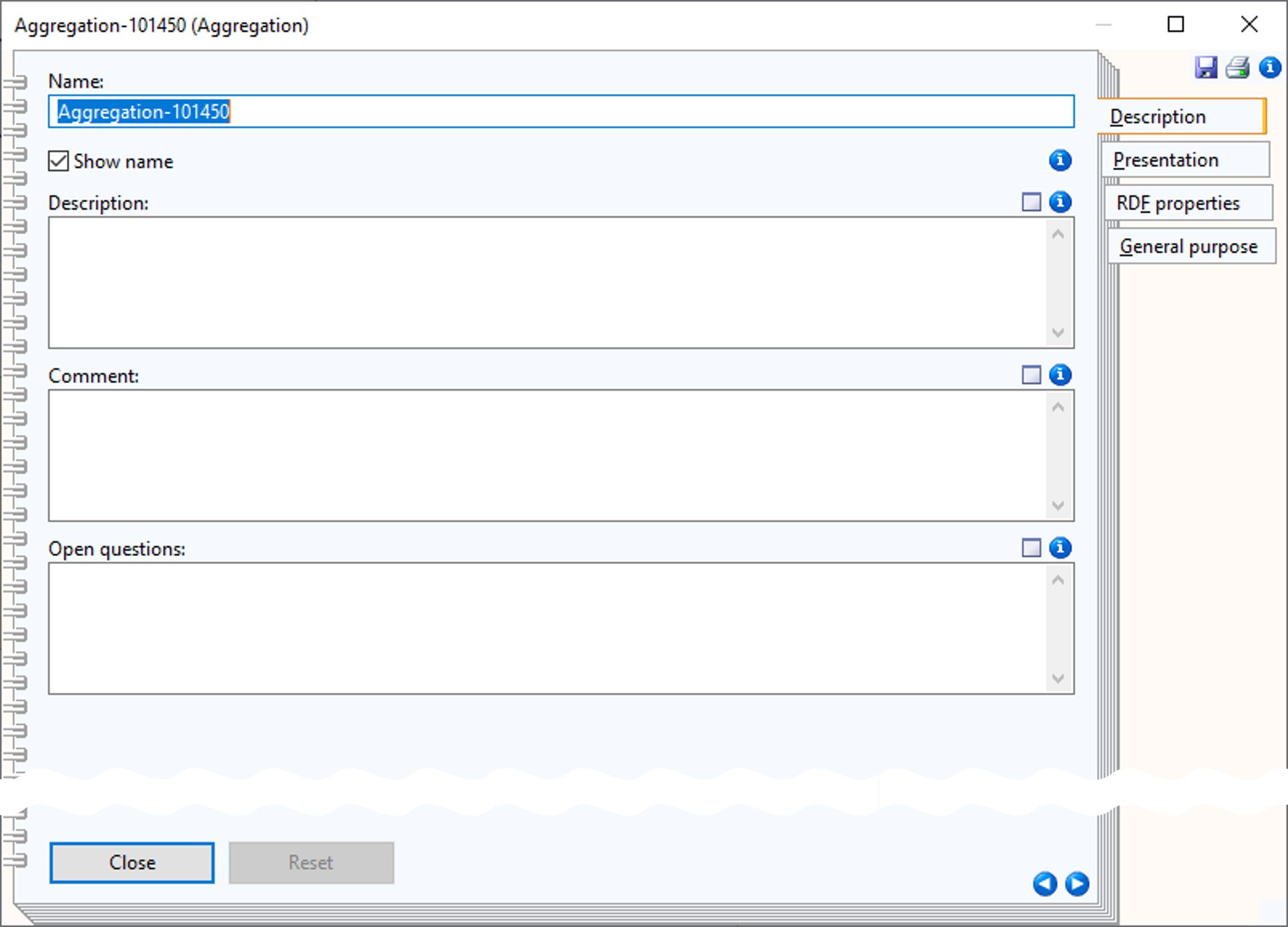
Task: Click the Save floppy disk icon
Action: pyautogui.click(x=1206, y=67)
